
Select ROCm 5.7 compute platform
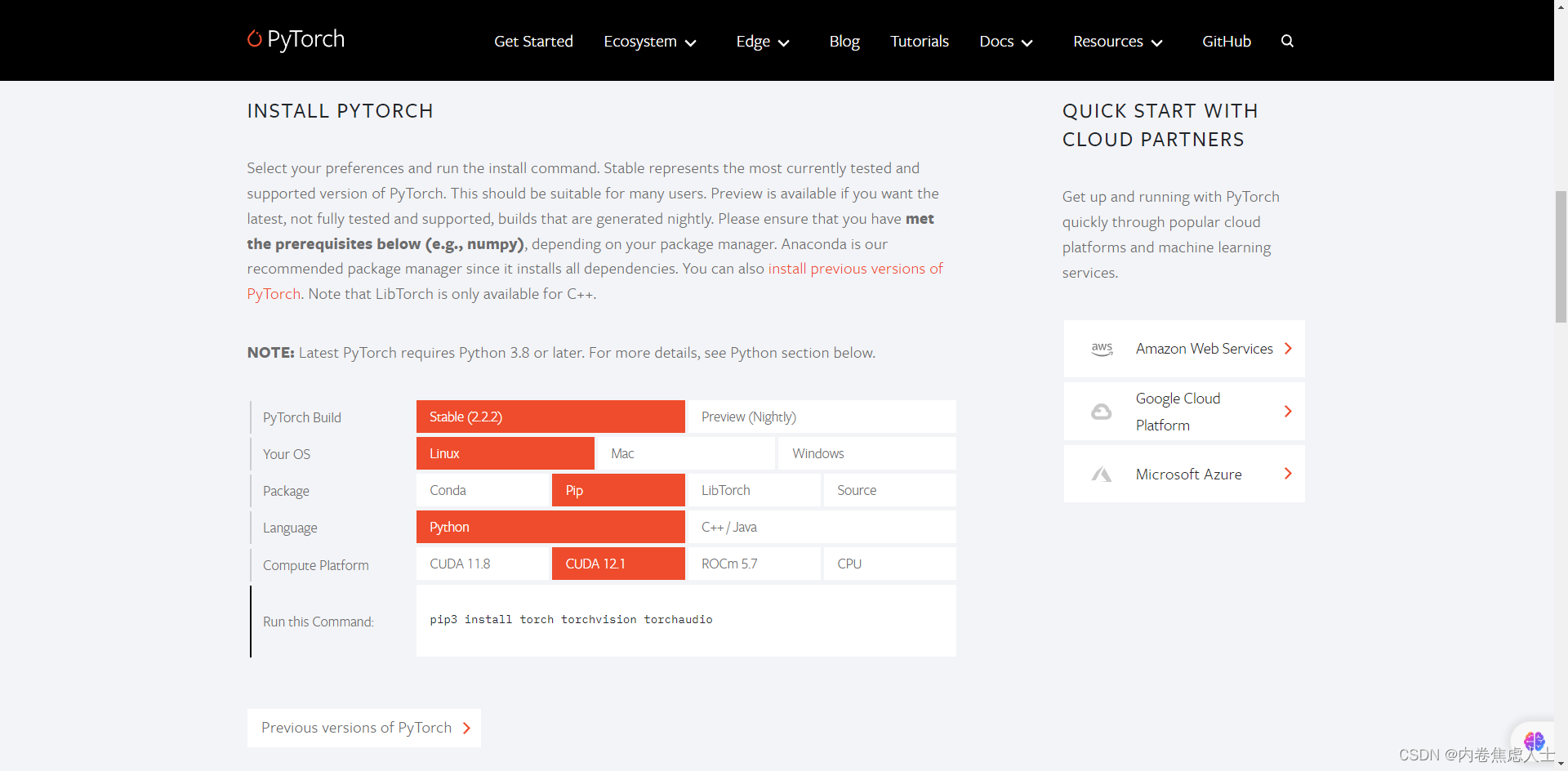[755, 564]
